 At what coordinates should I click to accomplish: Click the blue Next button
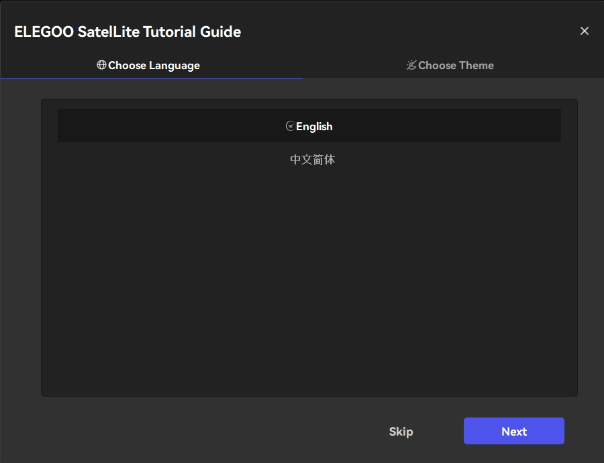click(514, 431)
